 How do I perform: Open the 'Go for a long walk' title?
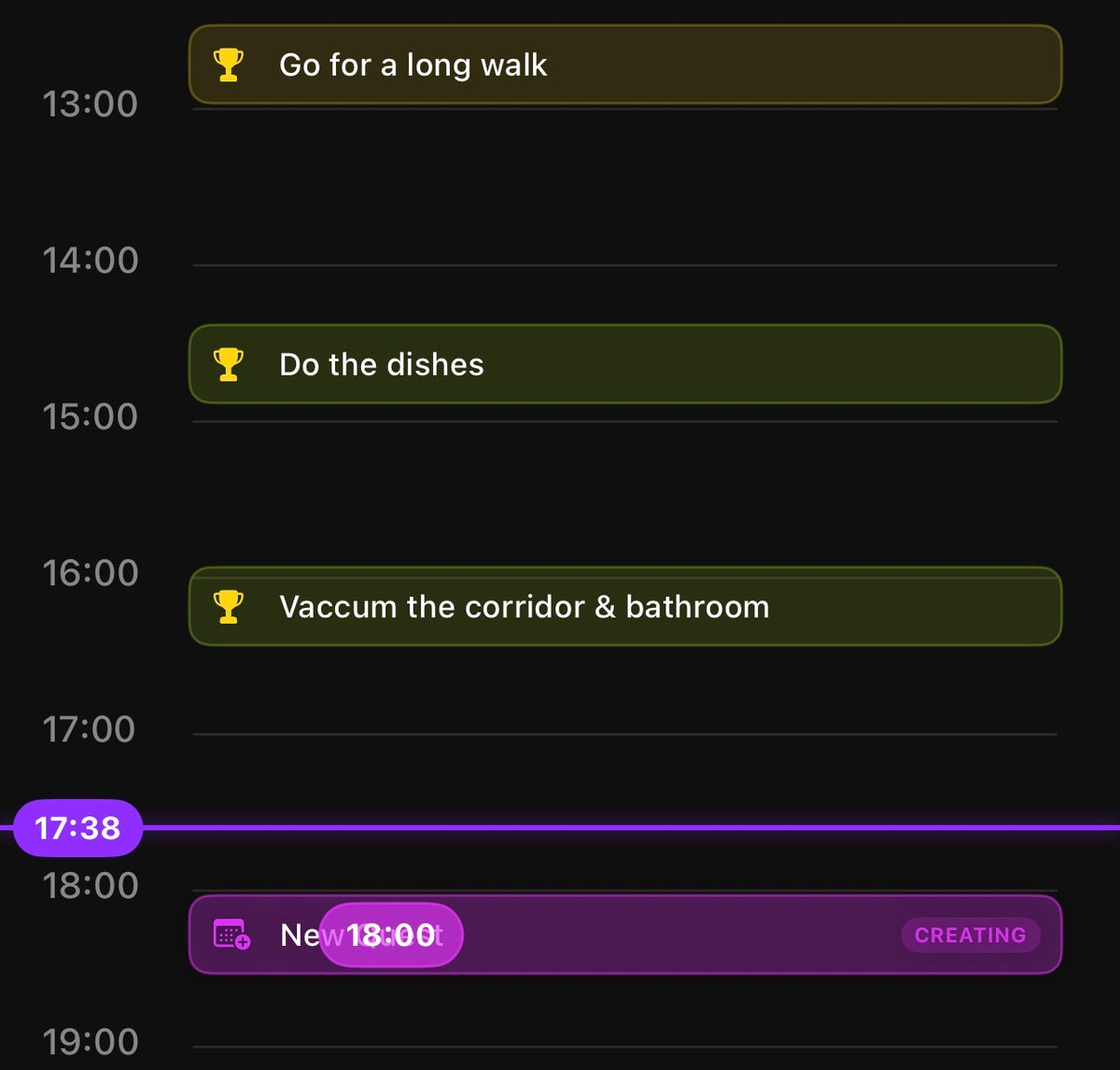tap(413, 65)
